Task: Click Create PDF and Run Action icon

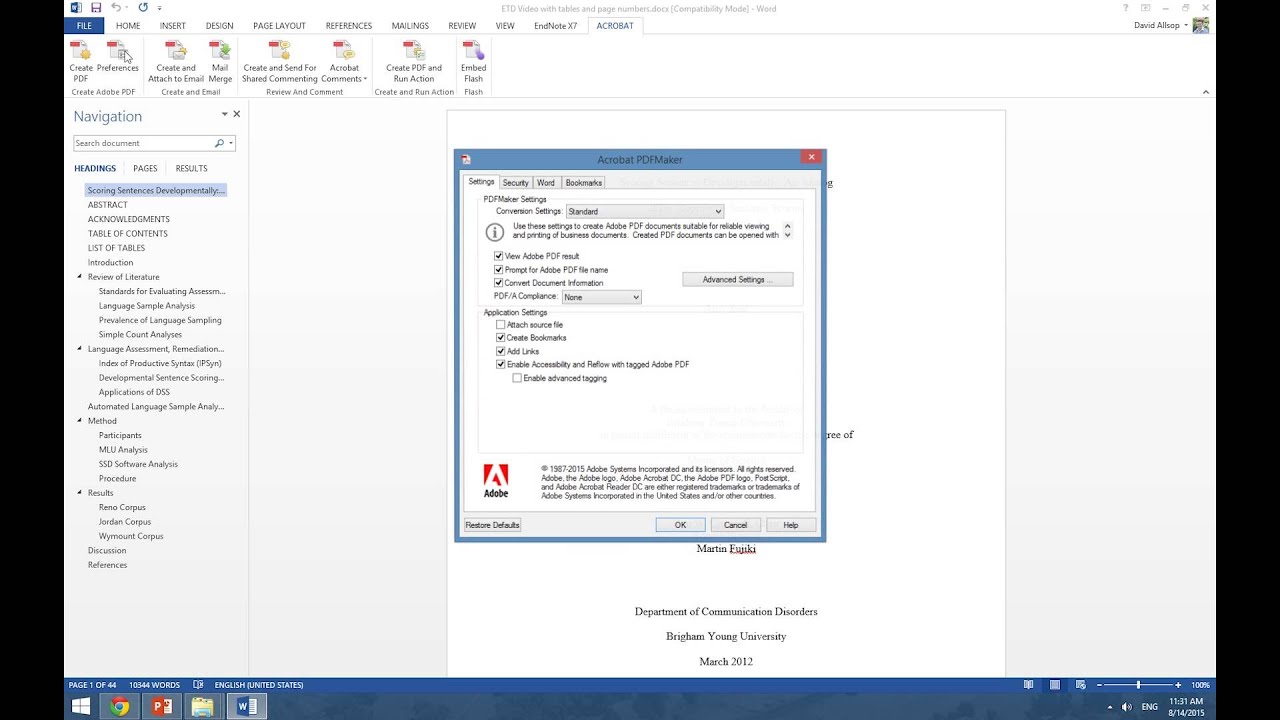Action: [x=414, y=61]
